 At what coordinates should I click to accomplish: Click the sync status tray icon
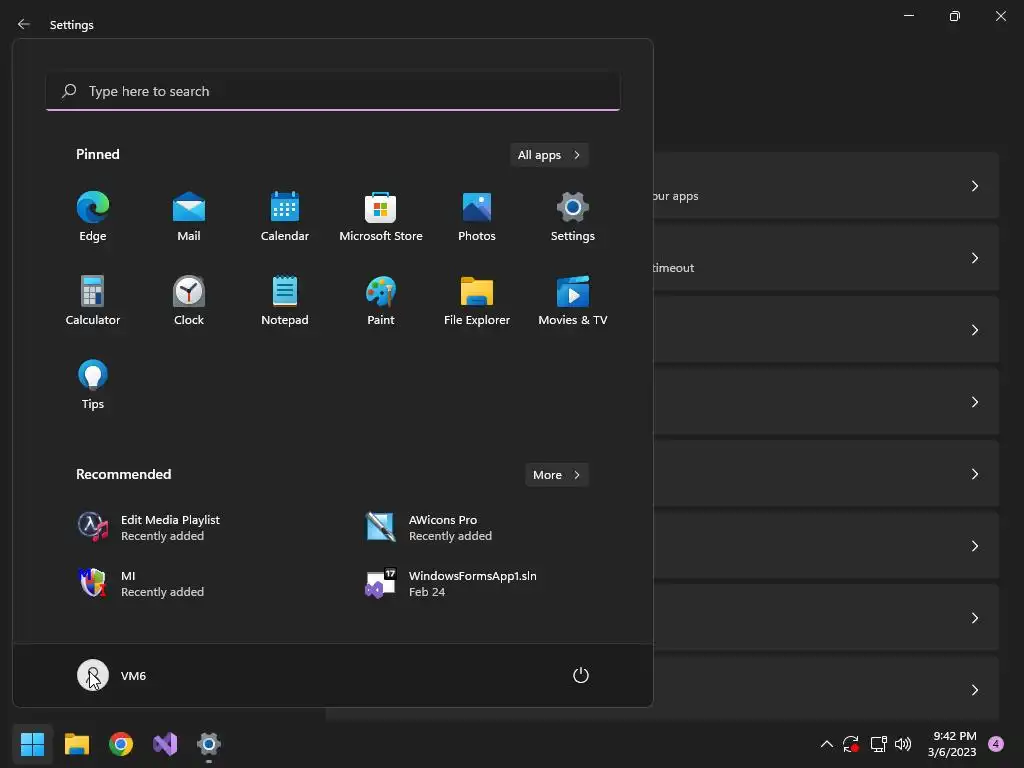(850, 744)
